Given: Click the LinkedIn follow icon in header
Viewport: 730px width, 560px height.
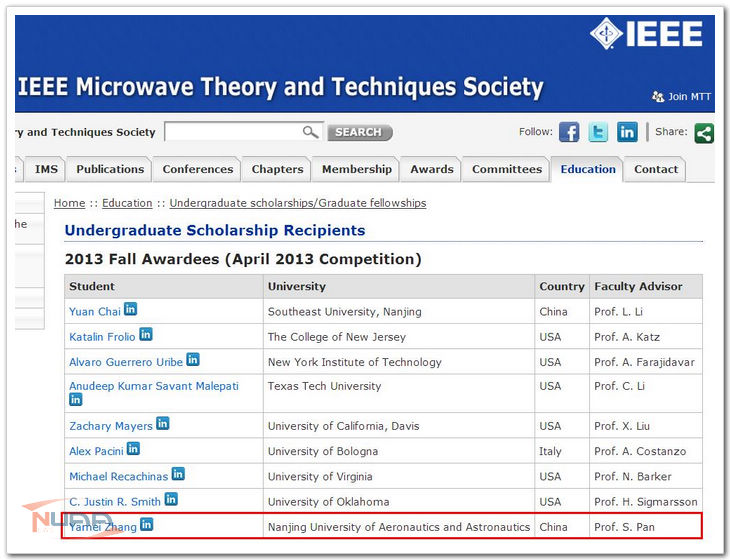Looking at the screenshot, I should point(627,132).
